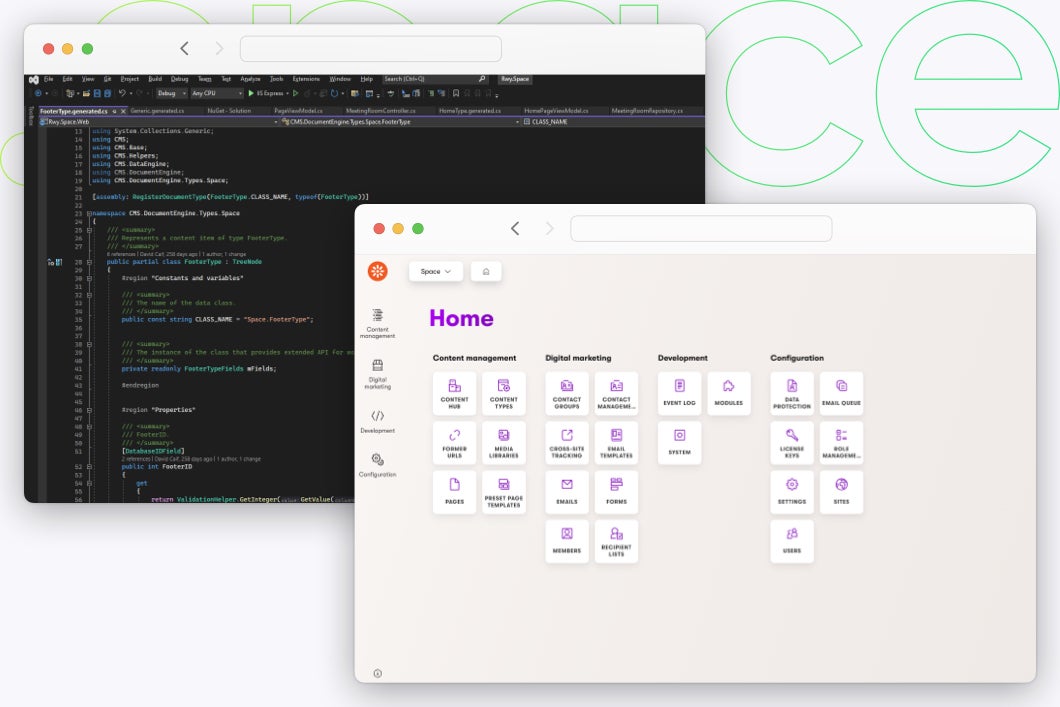Open the System application
This screenshot has height=707, width=1060.
point(679,442)
